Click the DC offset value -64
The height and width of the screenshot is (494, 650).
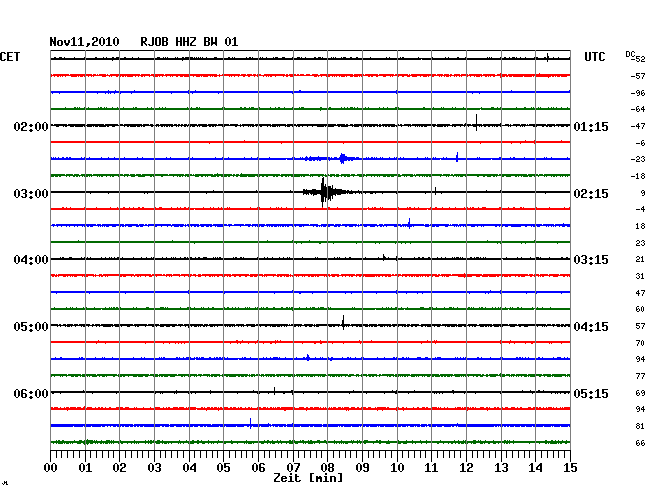point(638,109)
